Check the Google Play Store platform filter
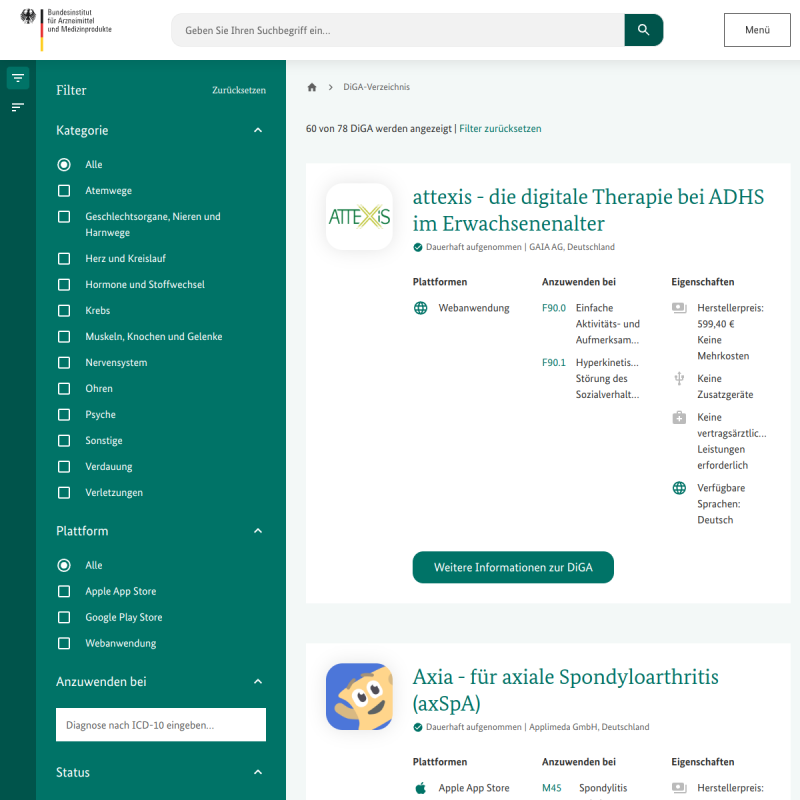800x800 pixels. coord(64,617)
